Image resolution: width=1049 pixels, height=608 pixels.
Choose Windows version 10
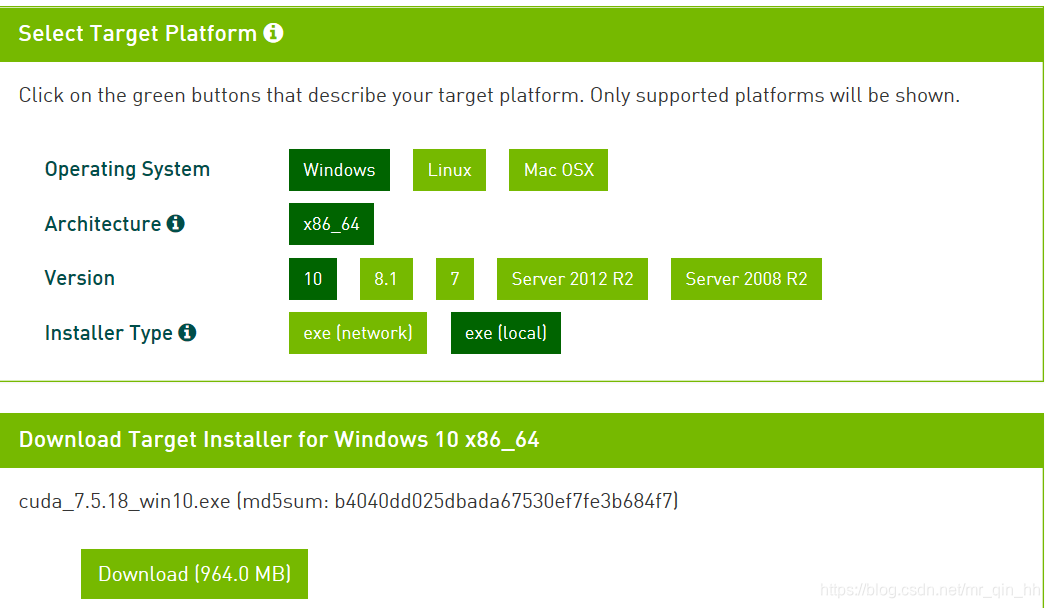pos(313,279)
